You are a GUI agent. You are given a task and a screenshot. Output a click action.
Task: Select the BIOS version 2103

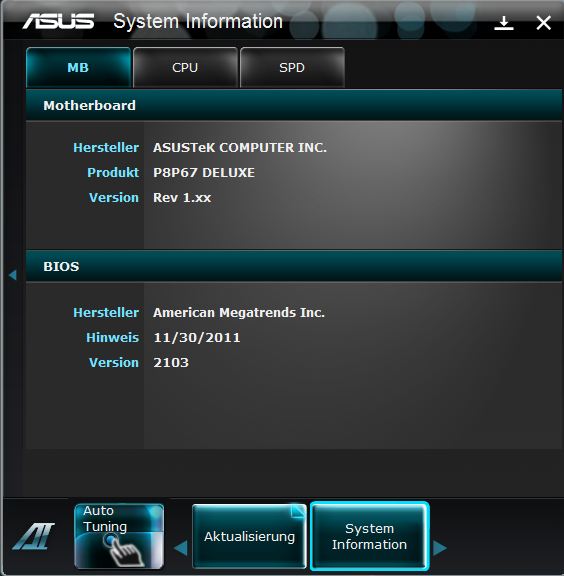[171, 363]
